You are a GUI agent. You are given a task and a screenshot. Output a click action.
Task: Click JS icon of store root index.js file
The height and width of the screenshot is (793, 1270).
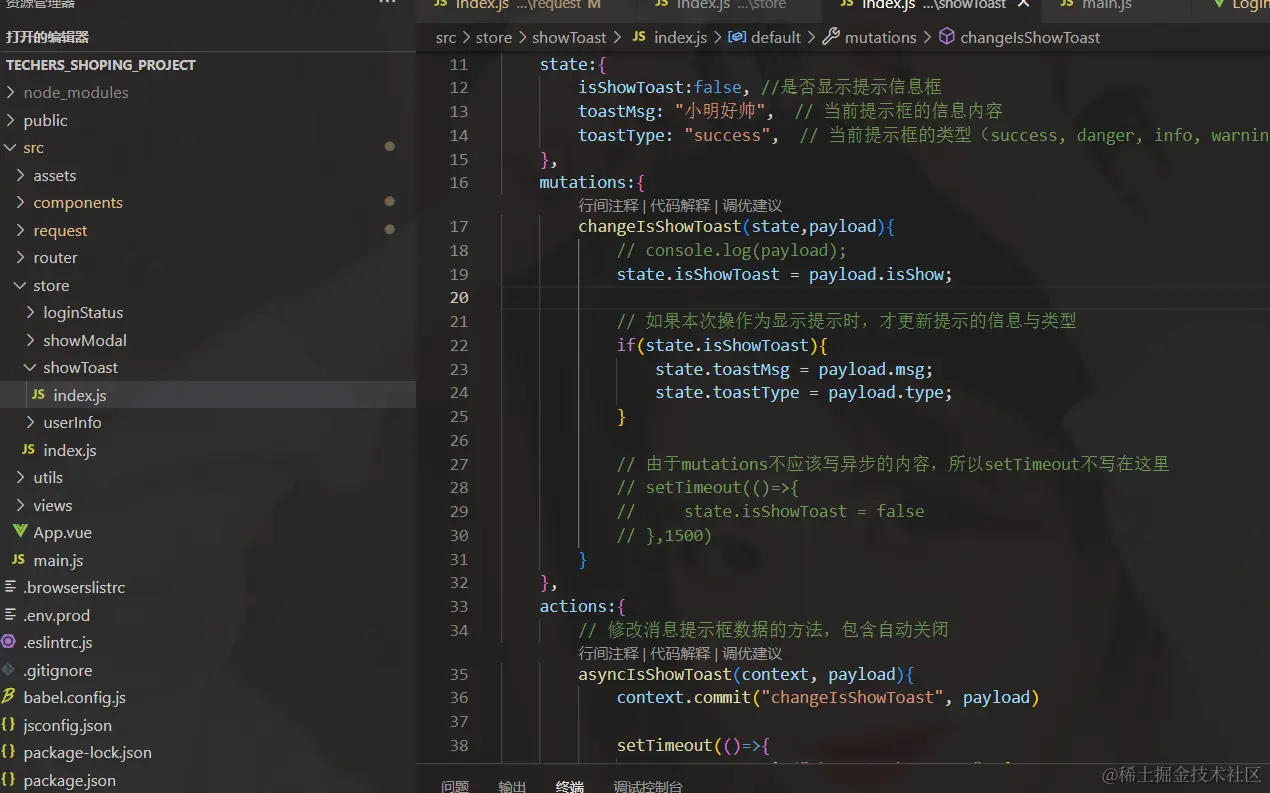click(x=28, y=450)
